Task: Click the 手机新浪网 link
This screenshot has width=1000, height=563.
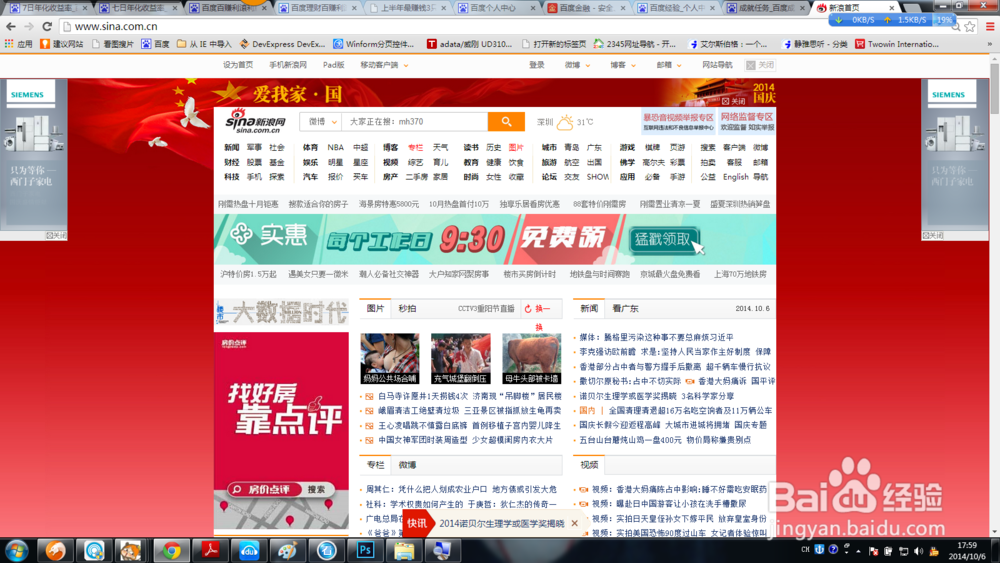Action: point(288,65)
